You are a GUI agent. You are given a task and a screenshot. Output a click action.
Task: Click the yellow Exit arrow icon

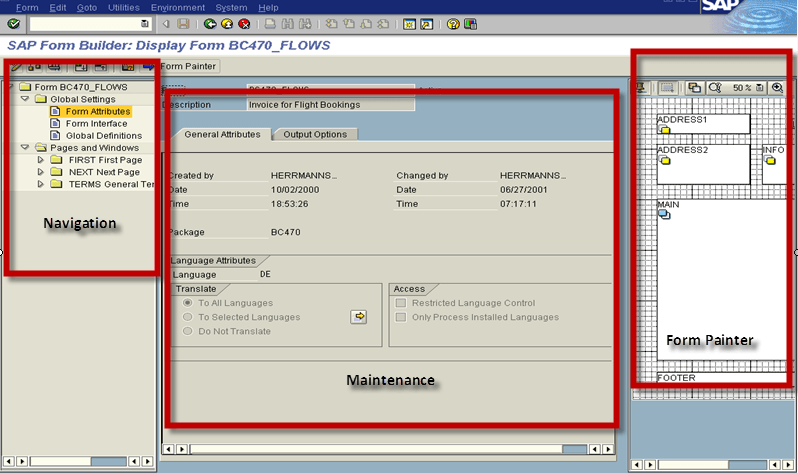pos(226,24)
